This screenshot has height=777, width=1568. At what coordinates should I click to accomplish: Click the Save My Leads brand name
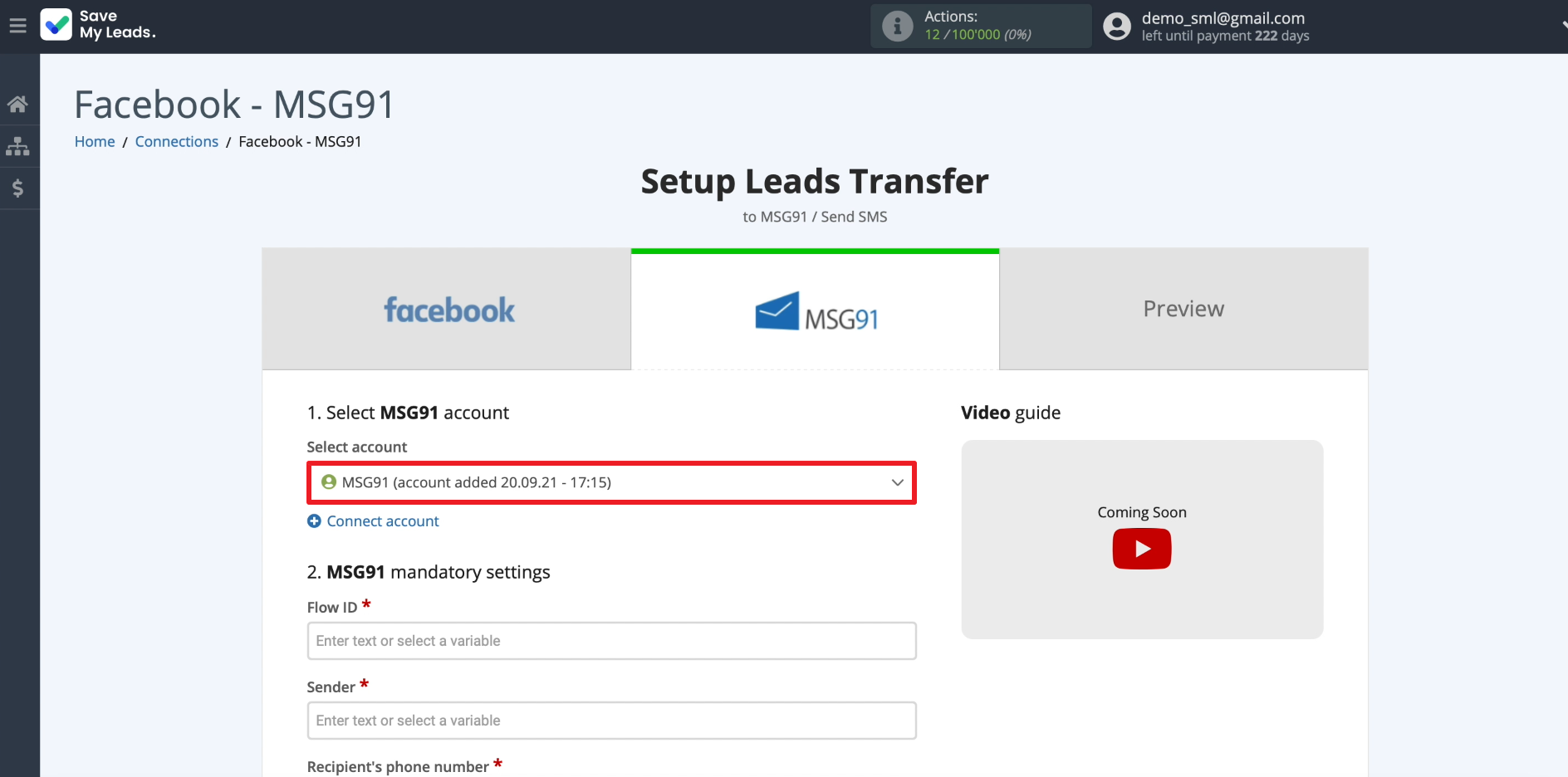click(x=117, y=25)
